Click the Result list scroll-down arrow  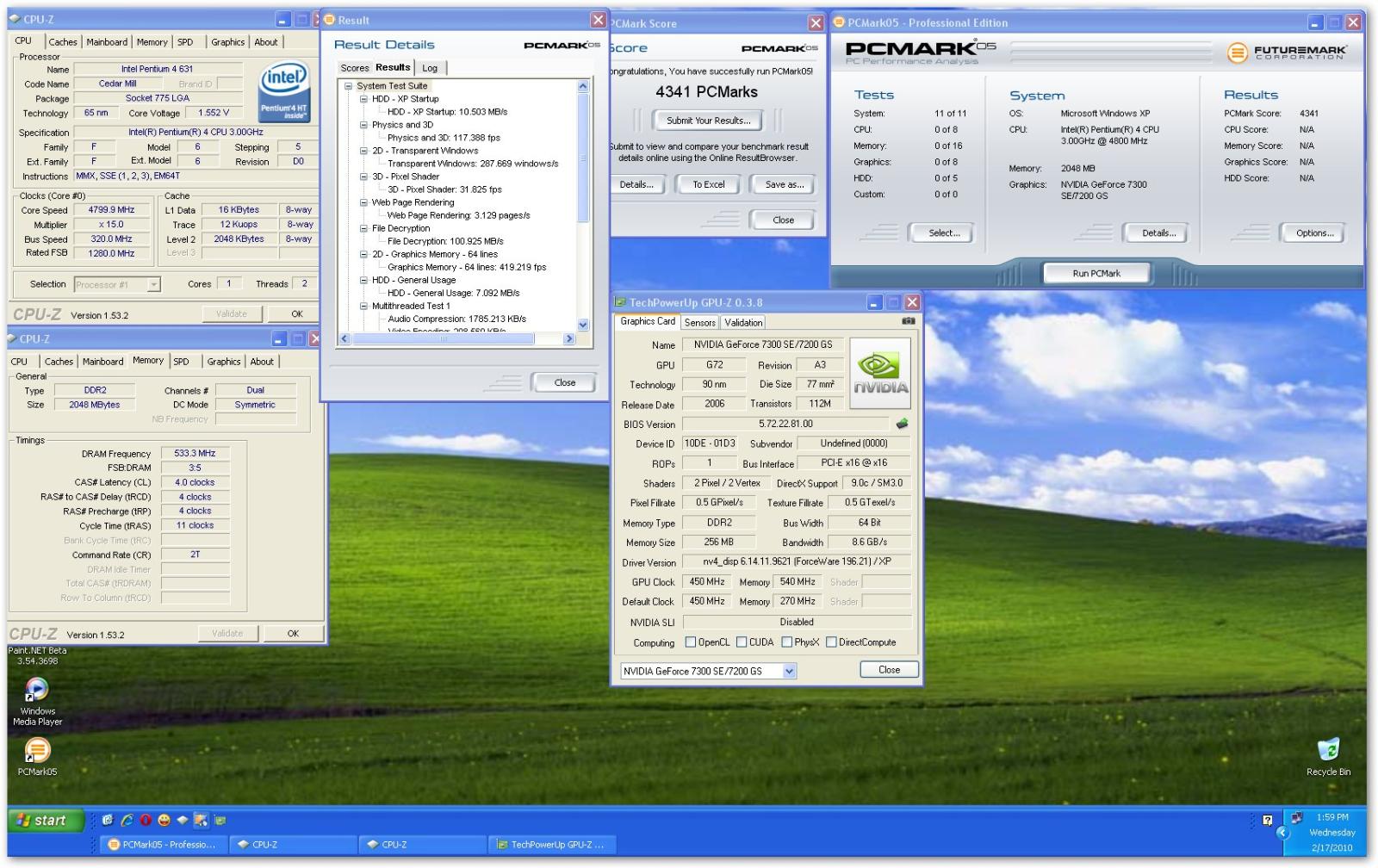583,325
